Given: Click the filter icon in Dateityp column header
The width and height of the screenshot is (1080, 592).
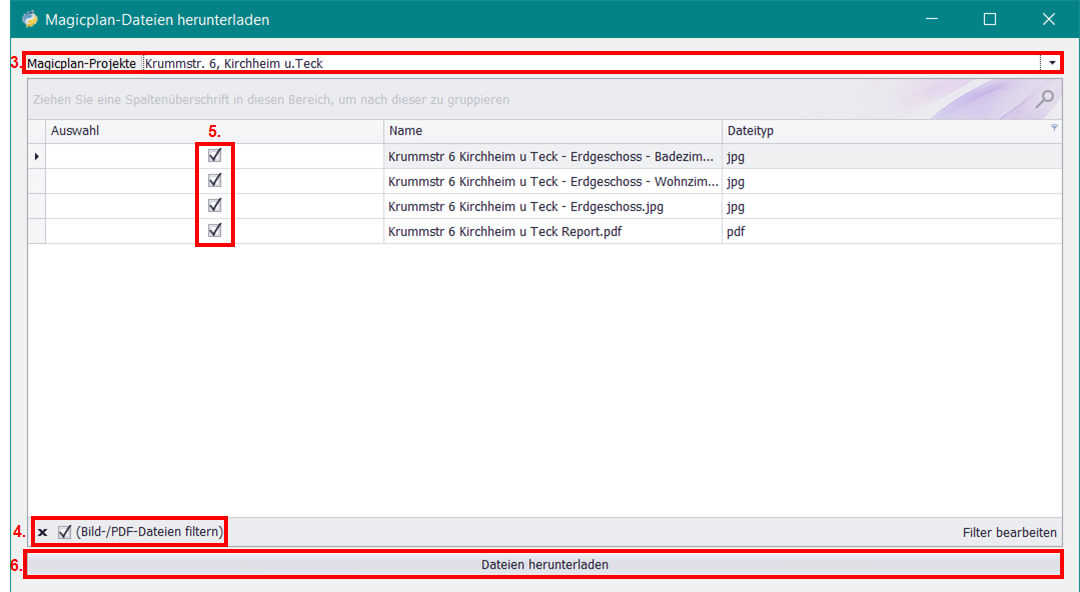Looking at the screenshot, I should 1054,128.
